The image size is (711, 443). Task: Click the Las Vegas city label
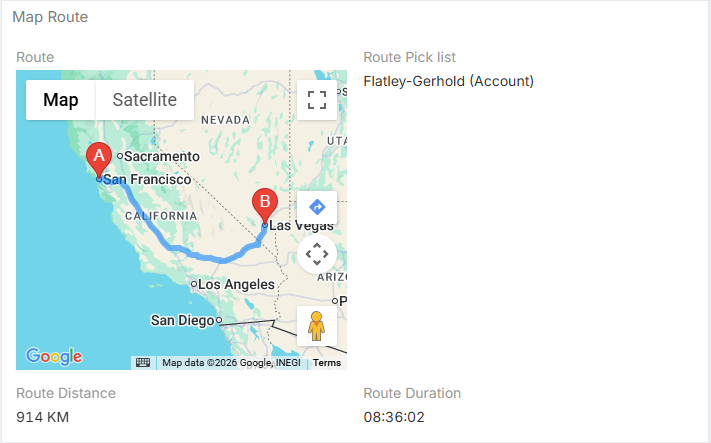[300, 226]
